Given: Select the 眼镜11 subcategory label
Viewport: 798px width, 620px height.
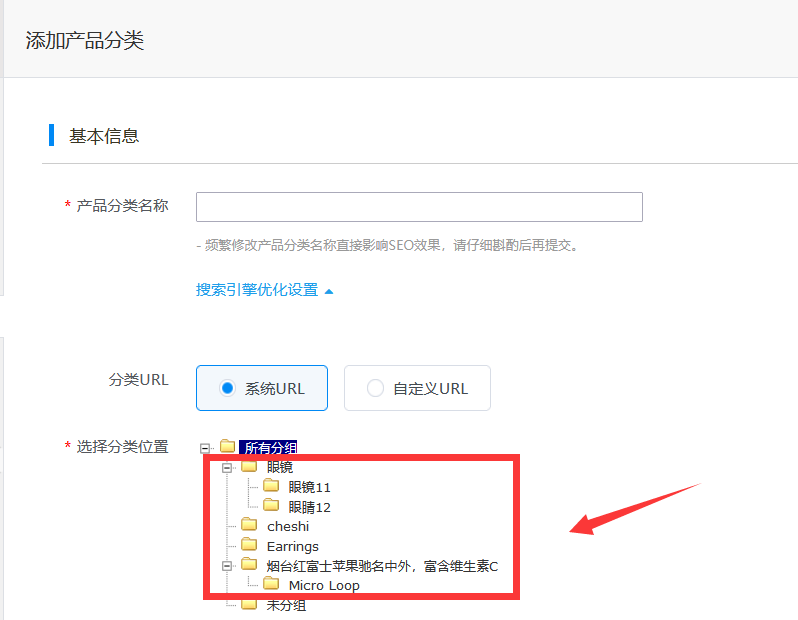Looking at the screenshot, I should click(x=309, y=487).
